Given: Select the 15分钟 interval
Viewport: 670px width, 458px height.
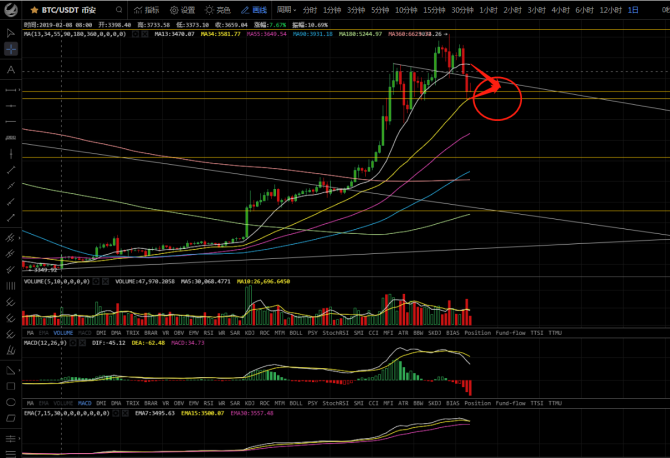Looking at the screenshot, I should 434,10.
